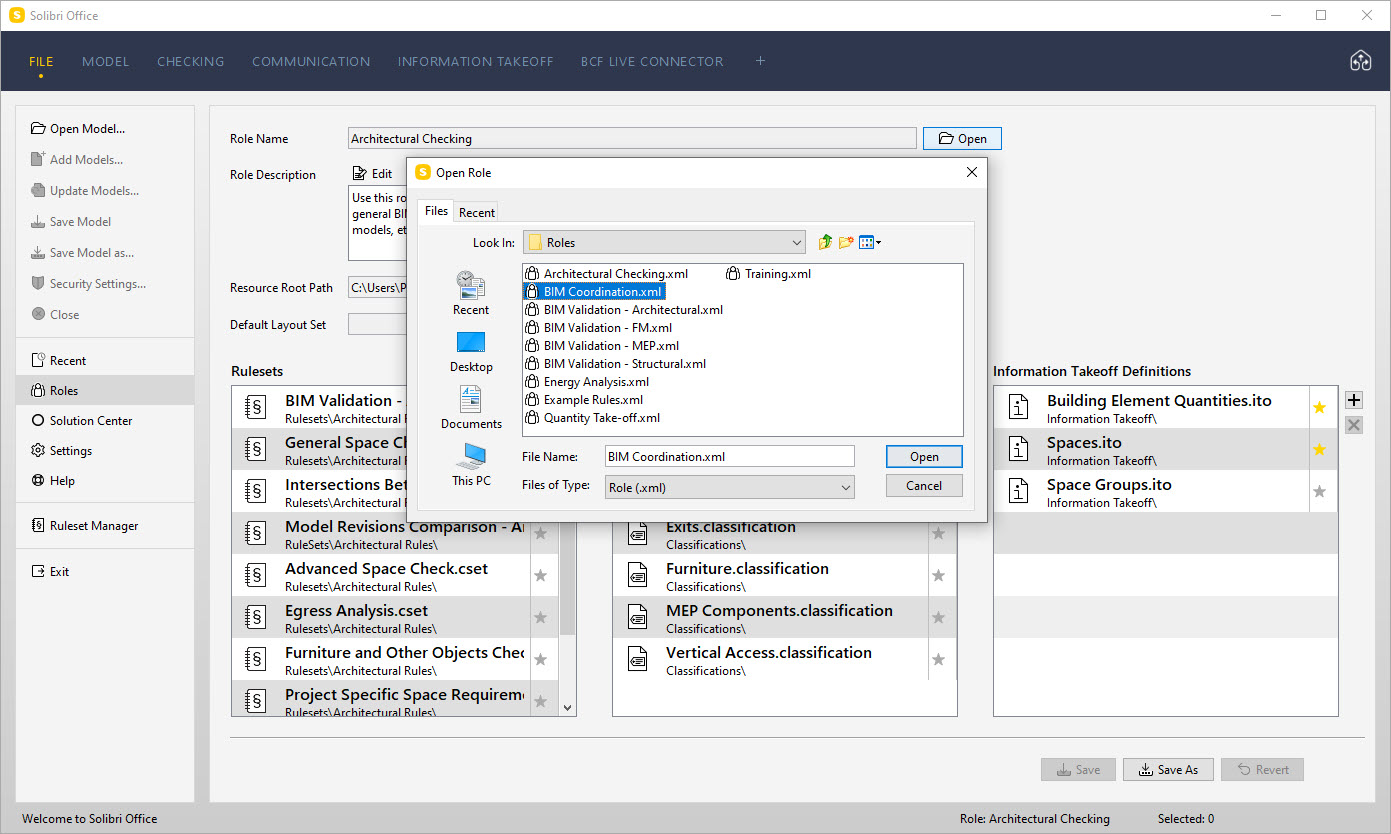
Task: Unstar Building Element Quantities.ito
Action: click(1319, 408)
